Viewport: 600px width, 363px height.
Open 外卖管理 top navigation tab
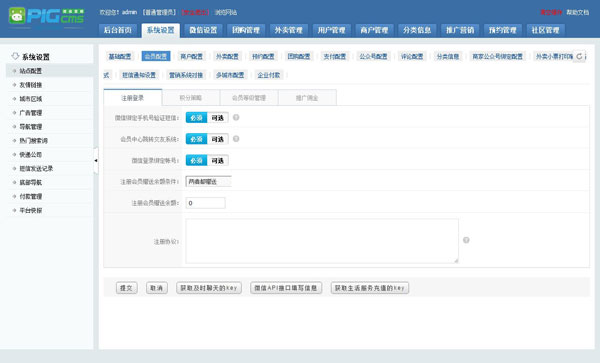point(289,30)
